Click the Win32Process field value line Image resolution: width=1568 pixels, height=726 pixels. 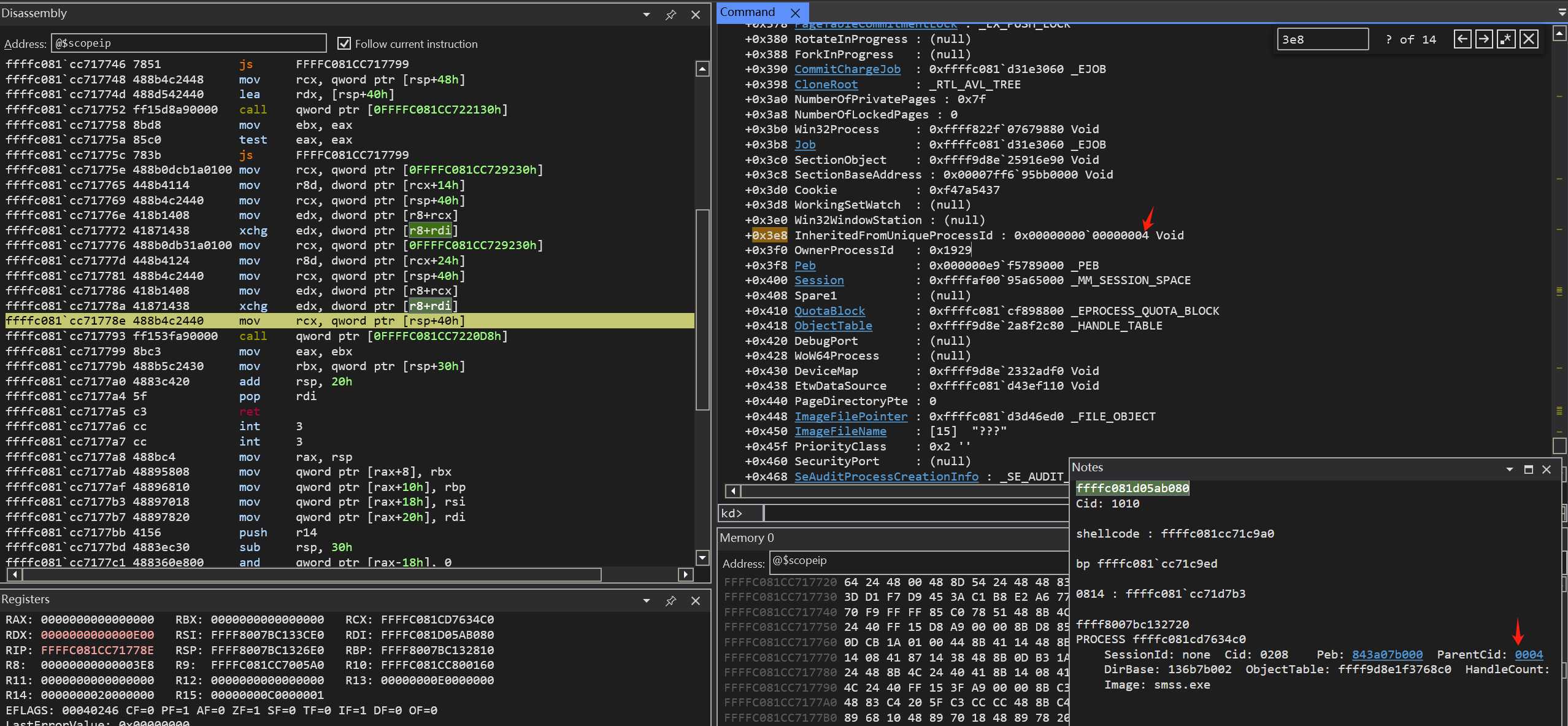point(1013,129)
